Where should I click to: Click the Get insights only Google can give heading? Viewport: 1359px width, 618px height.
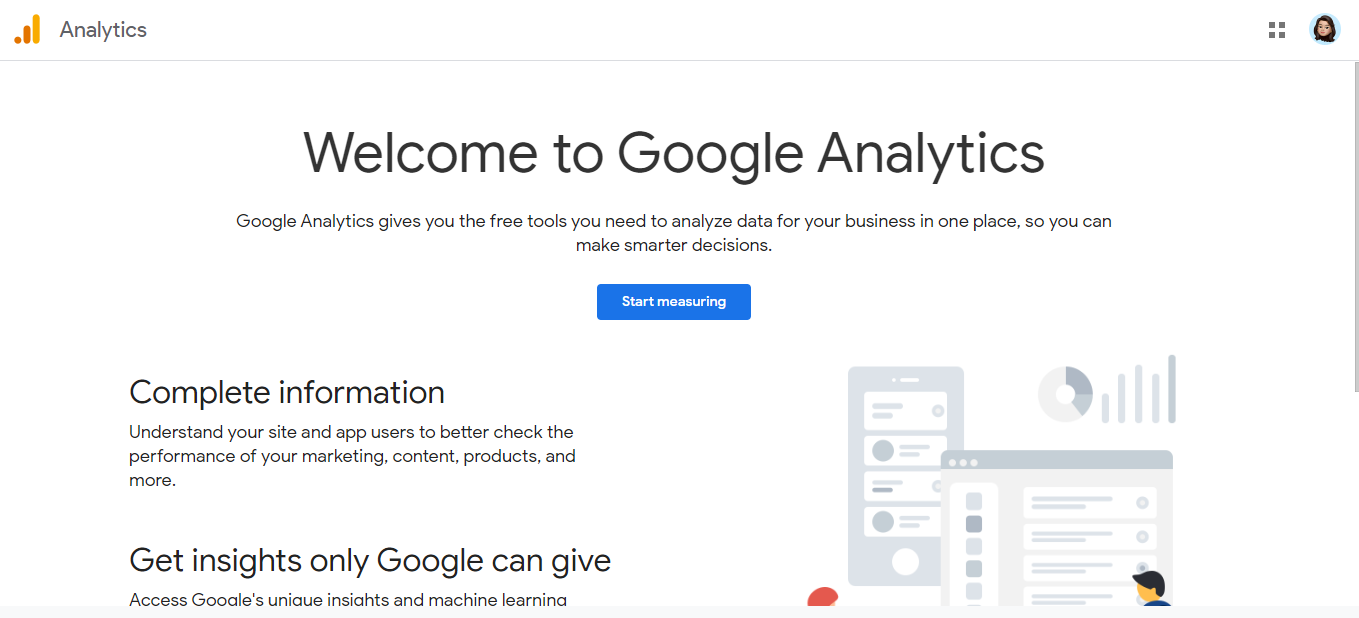point(370,560)
